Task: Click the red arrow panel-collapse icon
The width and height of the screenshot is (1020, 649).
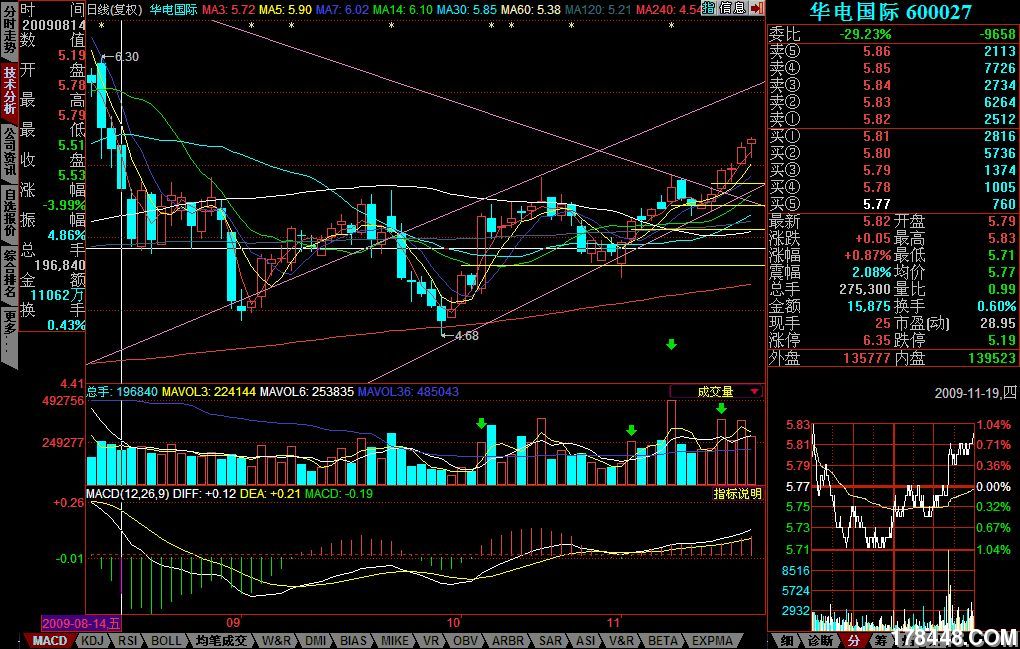Action: click(x=757, y=8)
